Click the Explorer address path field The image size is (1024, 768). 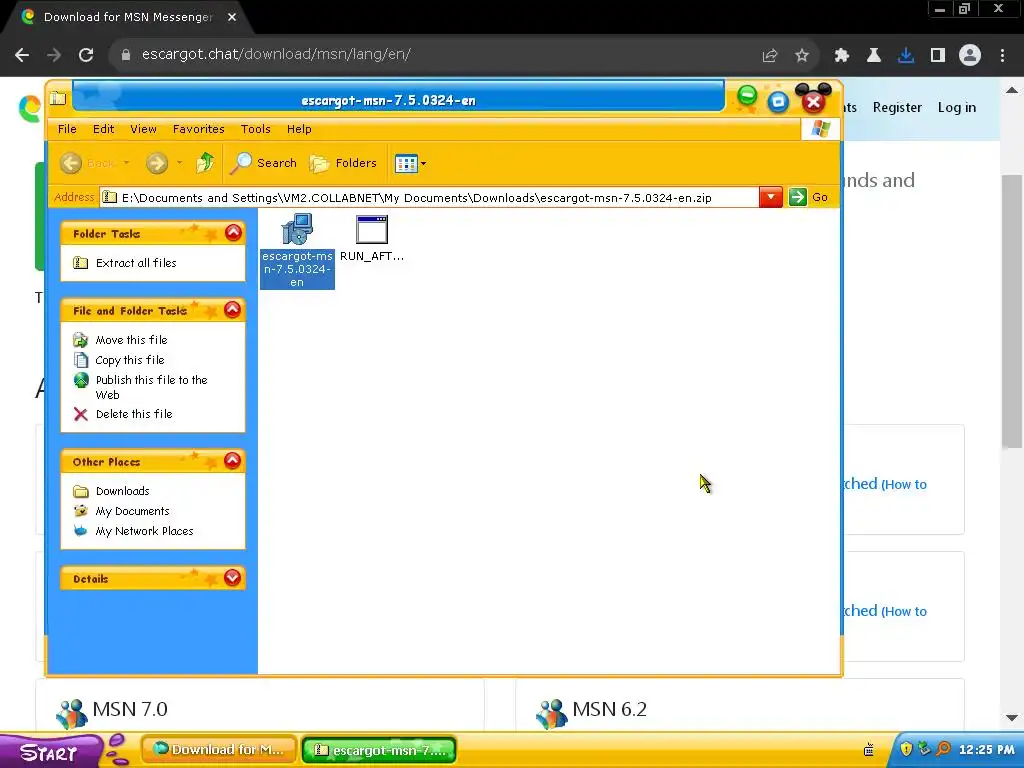pyautogui.click(x=429, y=197)
